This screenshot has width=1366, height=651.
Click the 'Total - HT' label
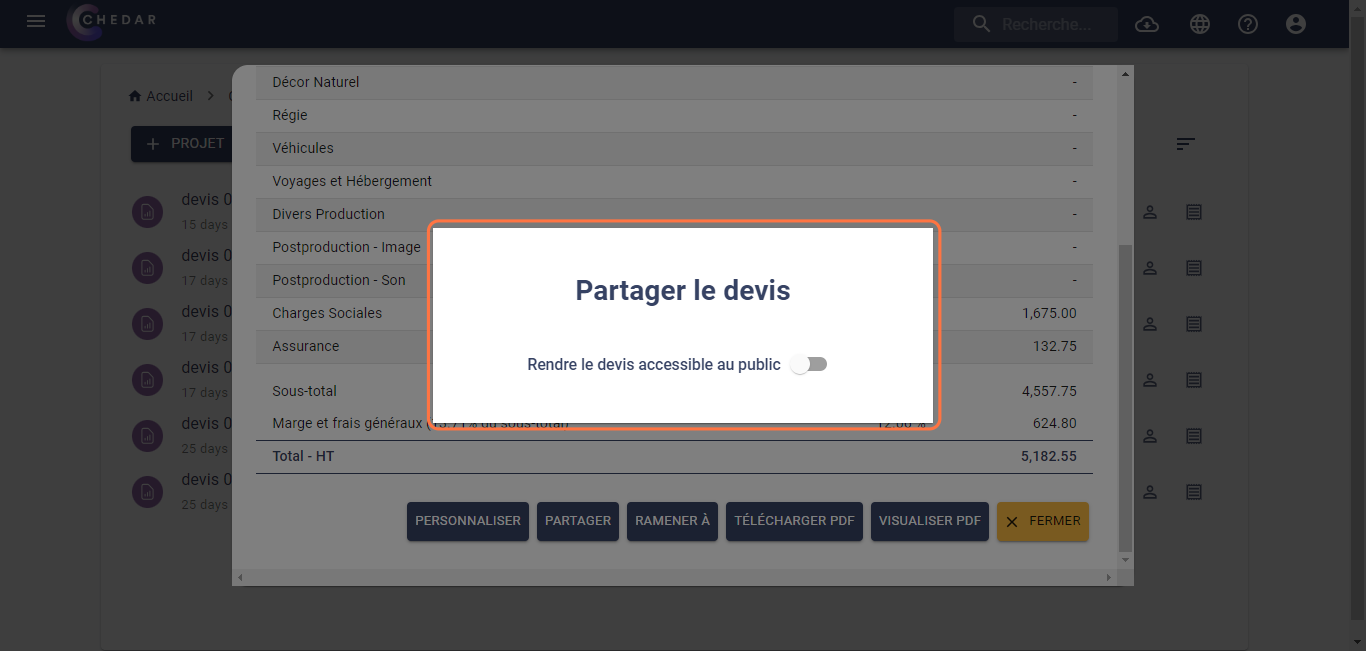click(303, 456)
